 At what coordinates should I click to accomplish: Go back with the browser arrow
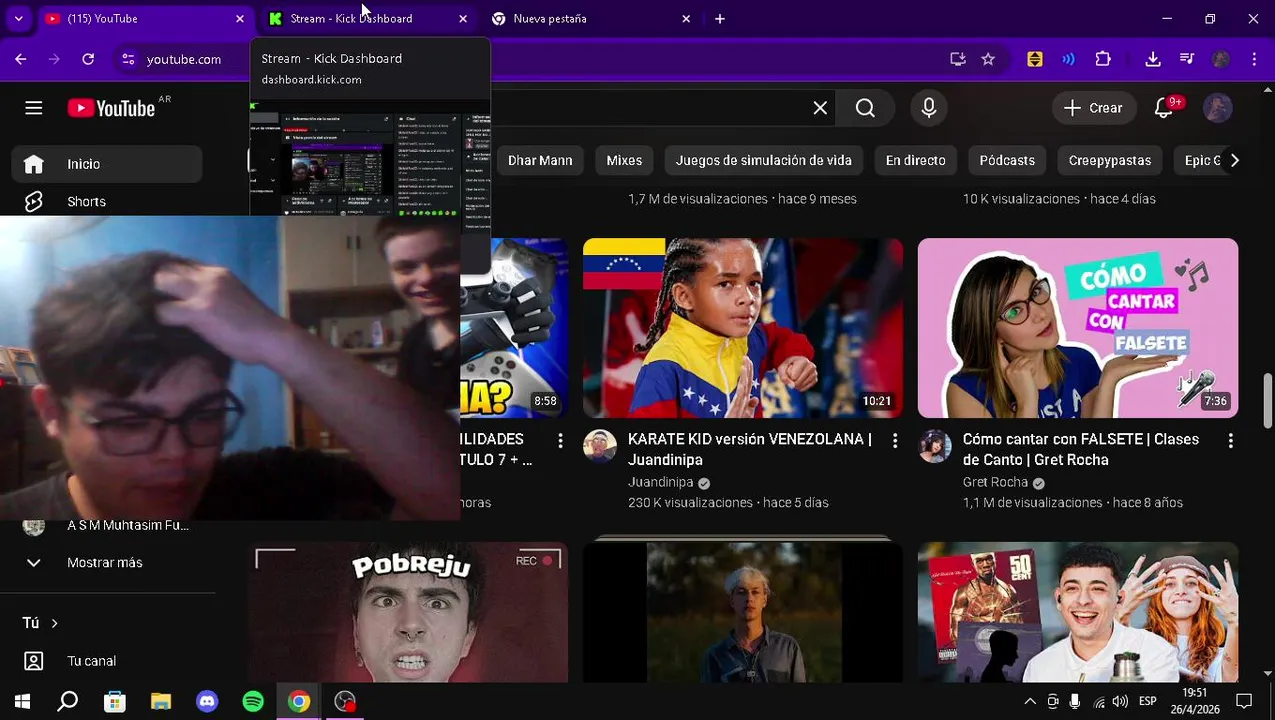pos(21,59)
